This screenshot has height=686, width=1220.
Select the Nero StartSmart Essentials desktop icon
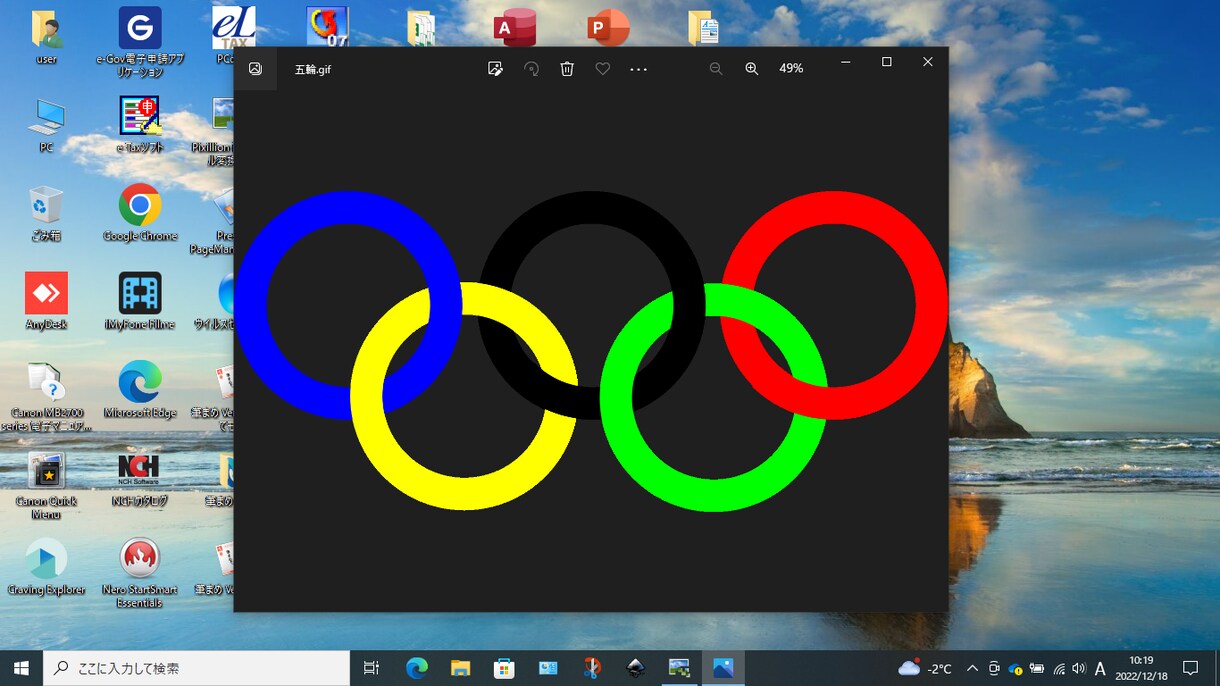coord(140,573)
